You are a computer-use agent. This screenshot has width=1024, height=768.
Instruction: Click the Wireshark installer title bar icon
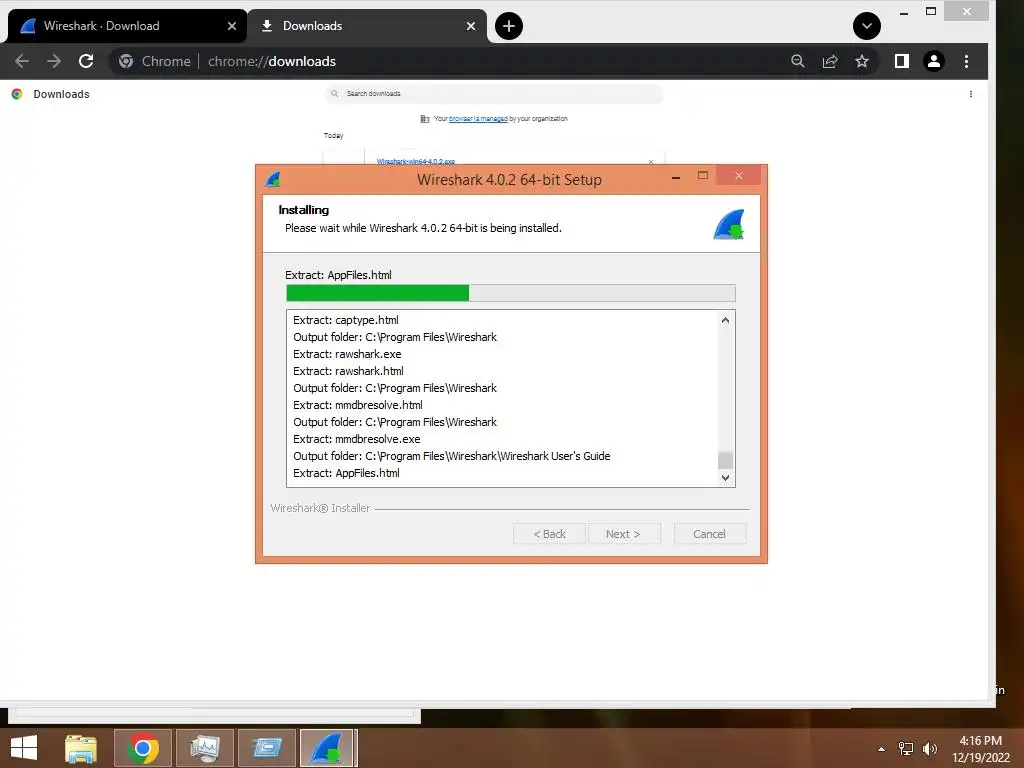point(274,179)
